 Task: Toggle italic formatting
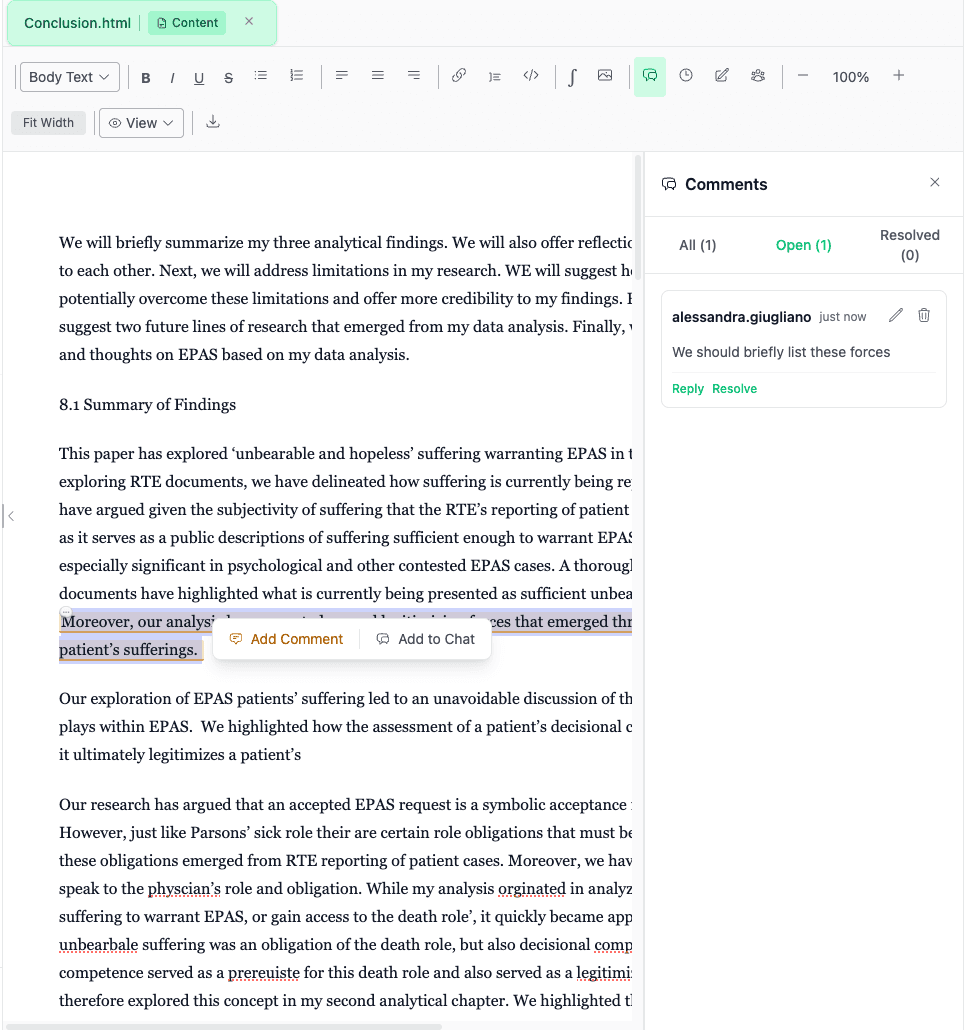pyautogui.click(x=172, y=78)
